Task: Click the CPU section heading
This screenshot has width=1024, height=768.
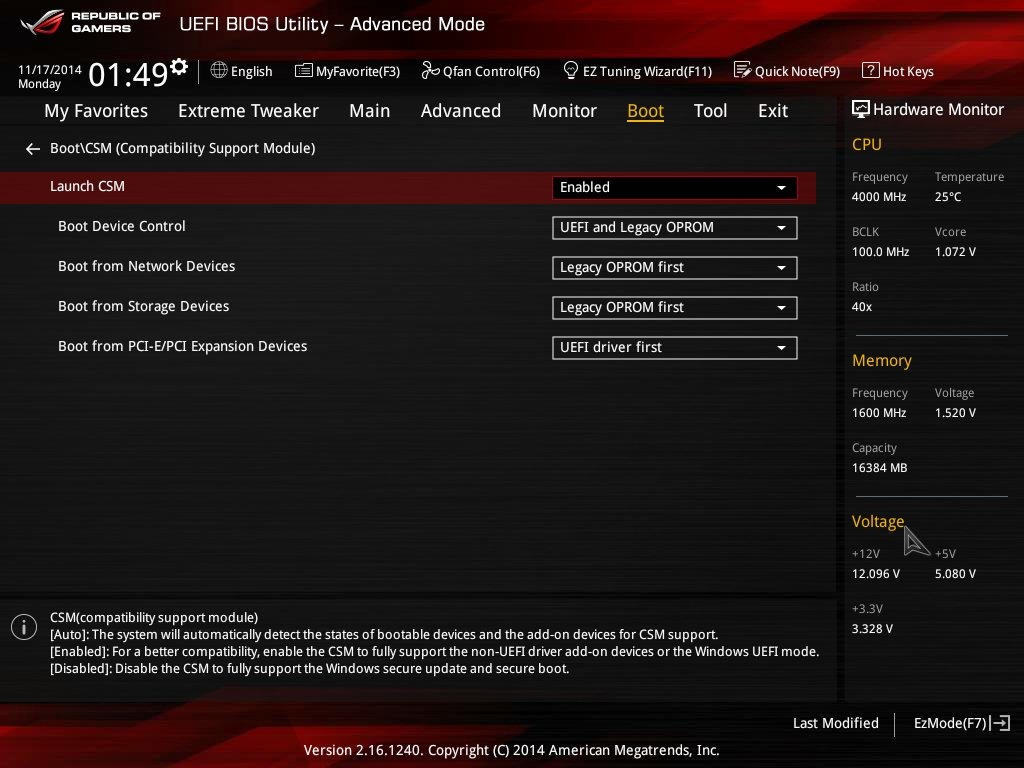Action: tap(867, 144)
